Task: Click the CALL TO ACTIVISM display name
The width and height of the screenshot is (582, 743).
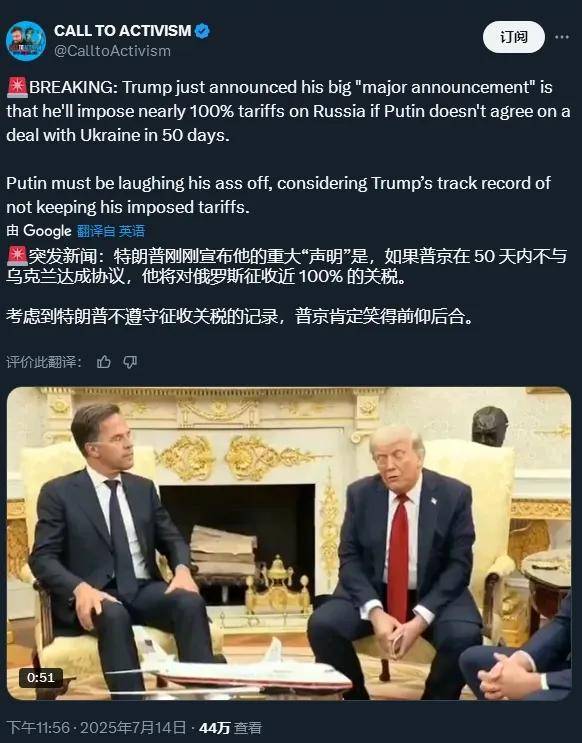Action: (122, 31)
